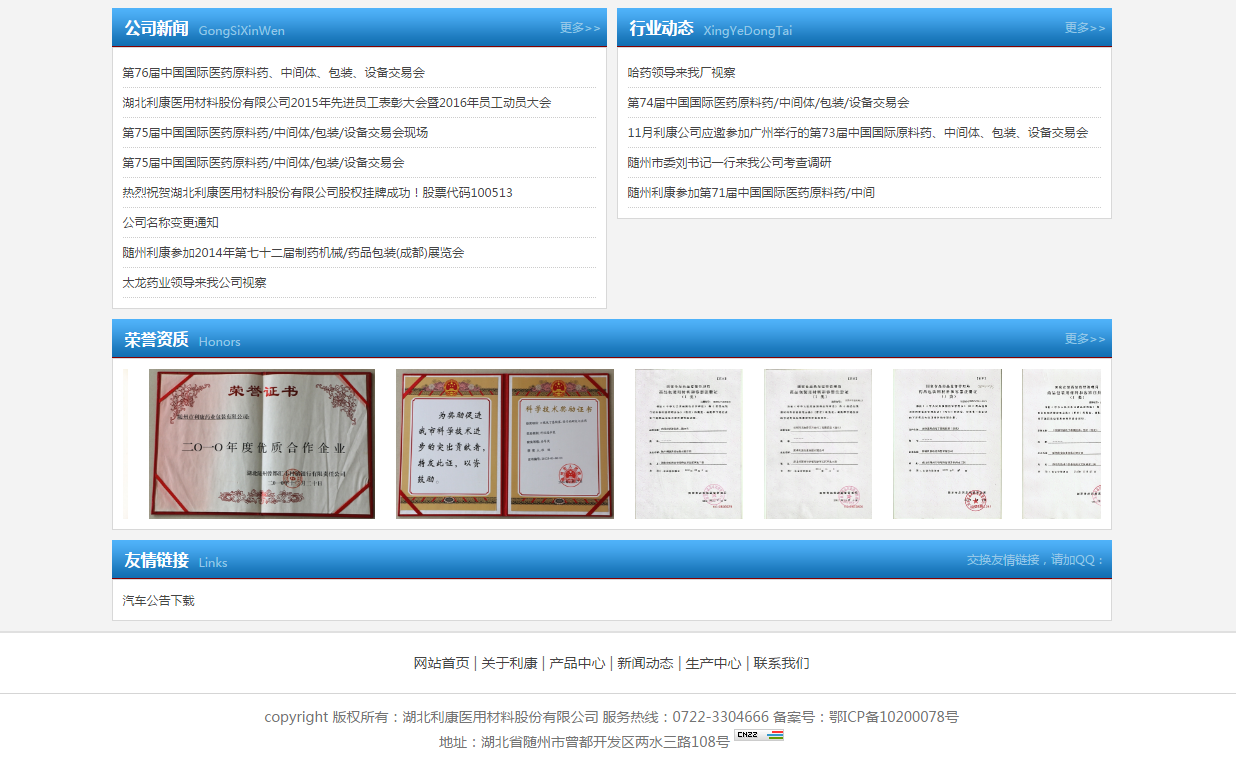The width and height of the screenshot is (1236, 784).
Task: Go to 网站首页 in footer navigation
Action: pos(441,663)
